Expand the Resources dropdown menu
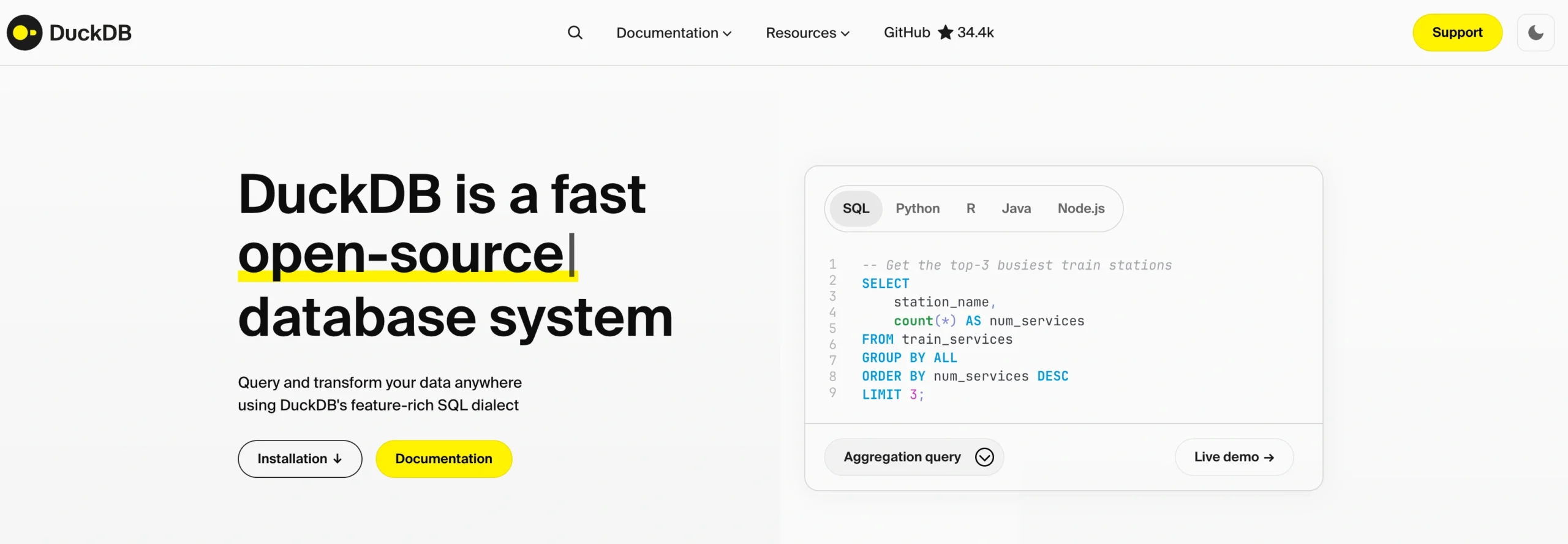The width and height of the screenshot is (1568, 544). [807, 32]
